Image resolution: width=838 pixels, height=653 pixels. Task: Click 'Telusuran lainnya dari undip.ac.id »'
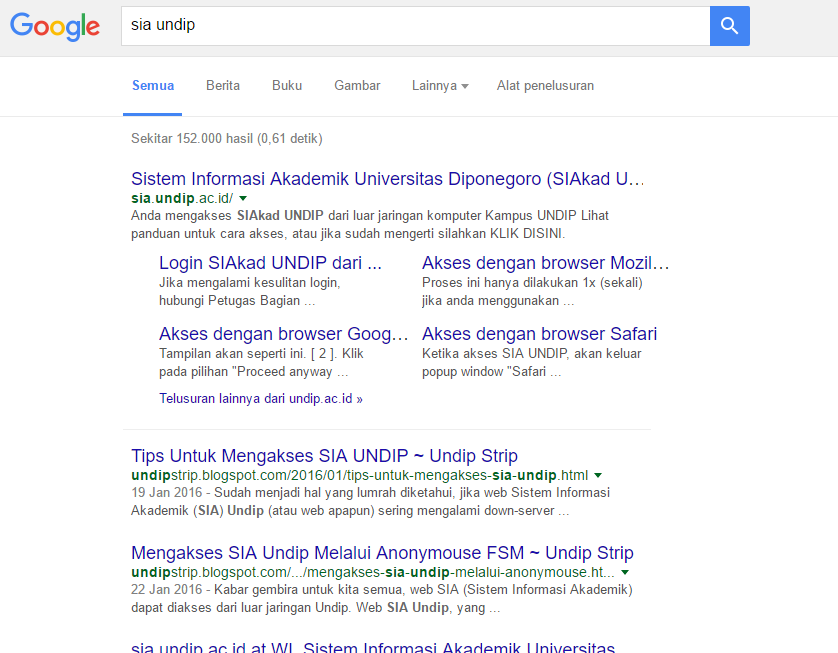(x=261, y=399)
